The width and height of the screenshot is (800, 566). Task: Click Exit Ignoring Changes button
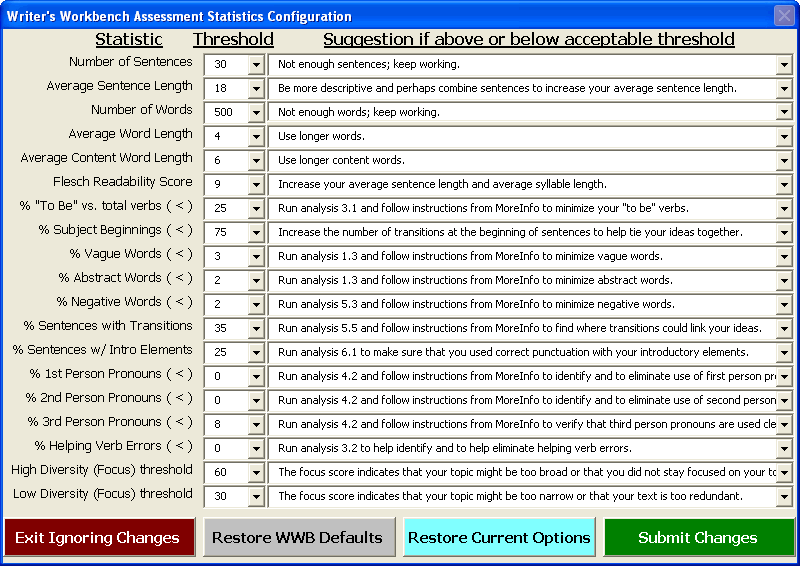point(99,537)
